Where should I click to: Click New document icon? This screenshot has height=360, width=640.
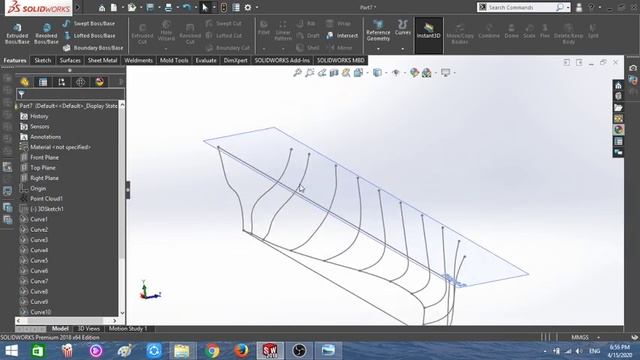point(114,8)
